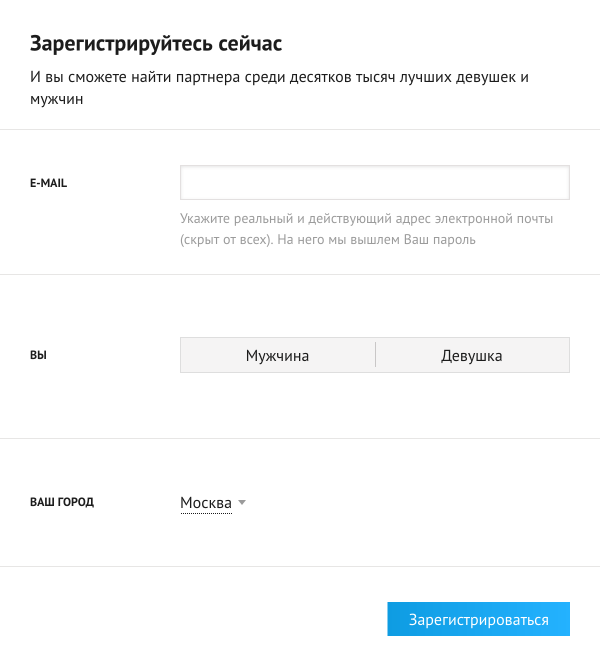Focus the E-mail input field
The image size is (600, 671).
coord(374,183)
